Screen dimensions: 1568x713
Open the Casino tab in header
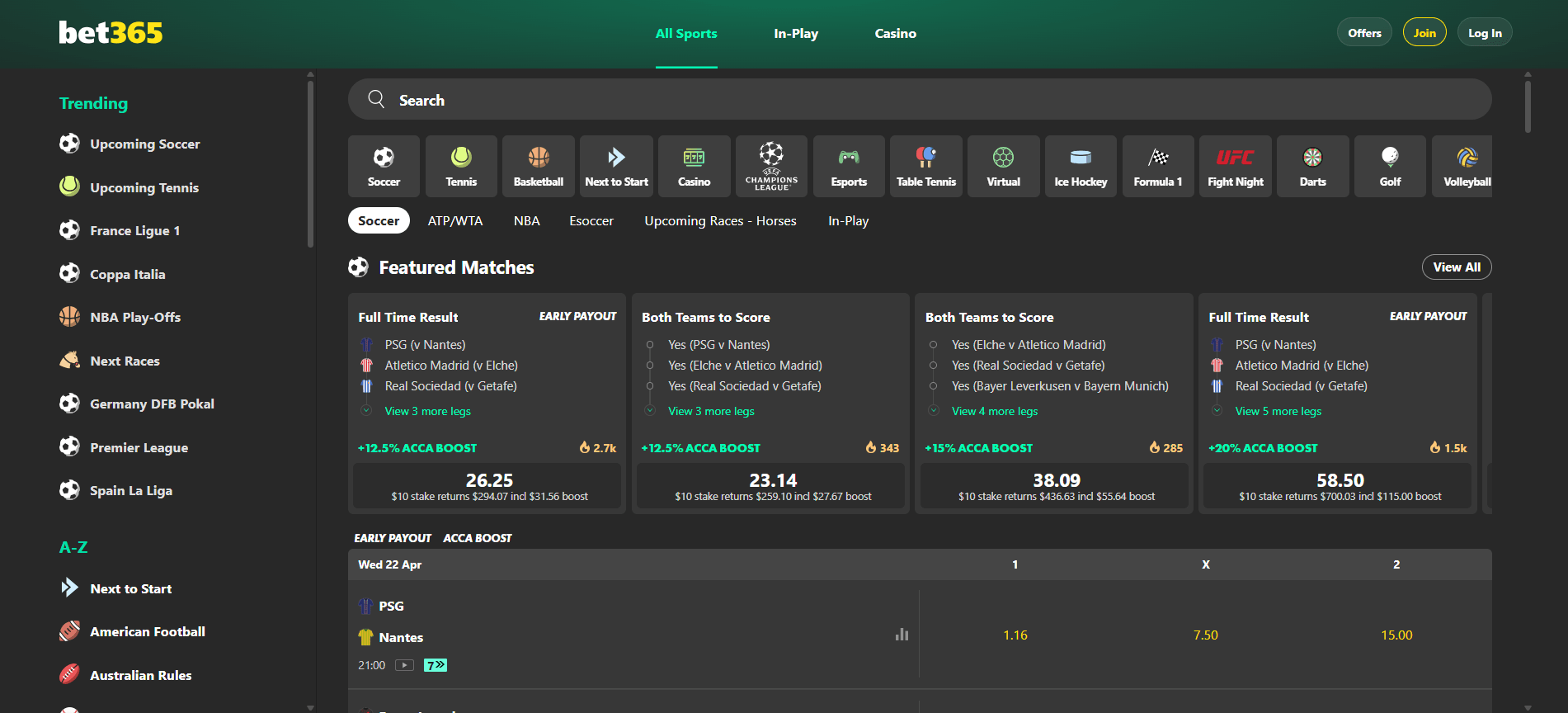895,33
